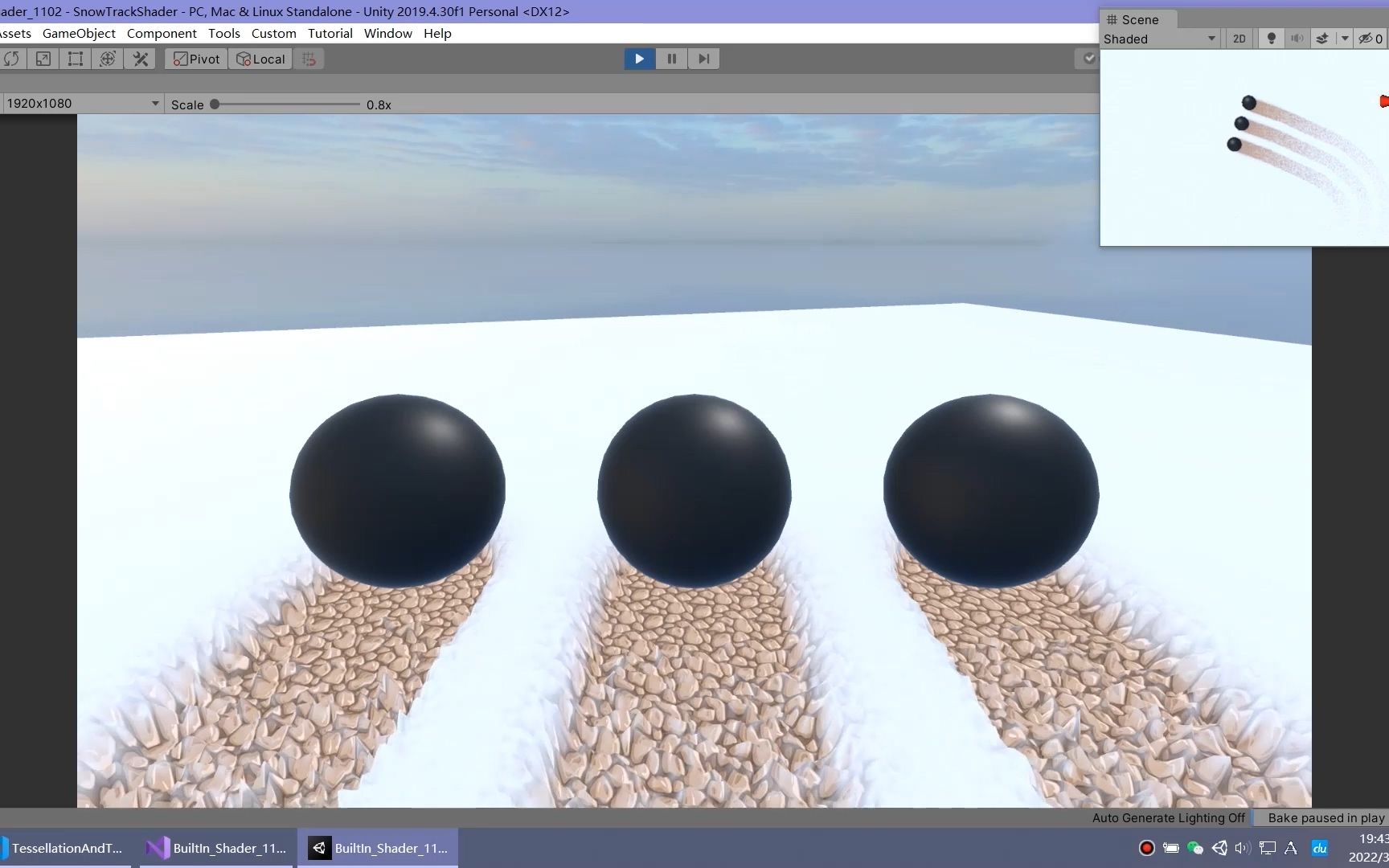The image size is (1389, 868).
Task: Select the Rotate tool
Action: click(x=13, y=59)
